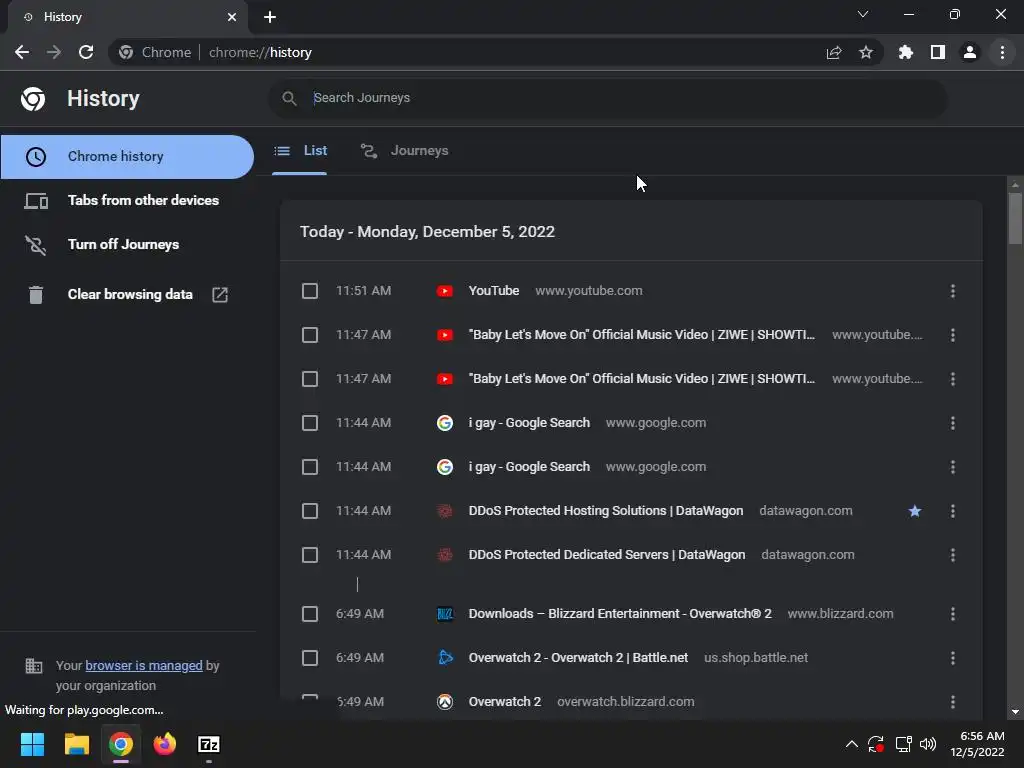Open the YouTube history link
The width and height of the screenshot is (1024, 768).
pos(494,291)
